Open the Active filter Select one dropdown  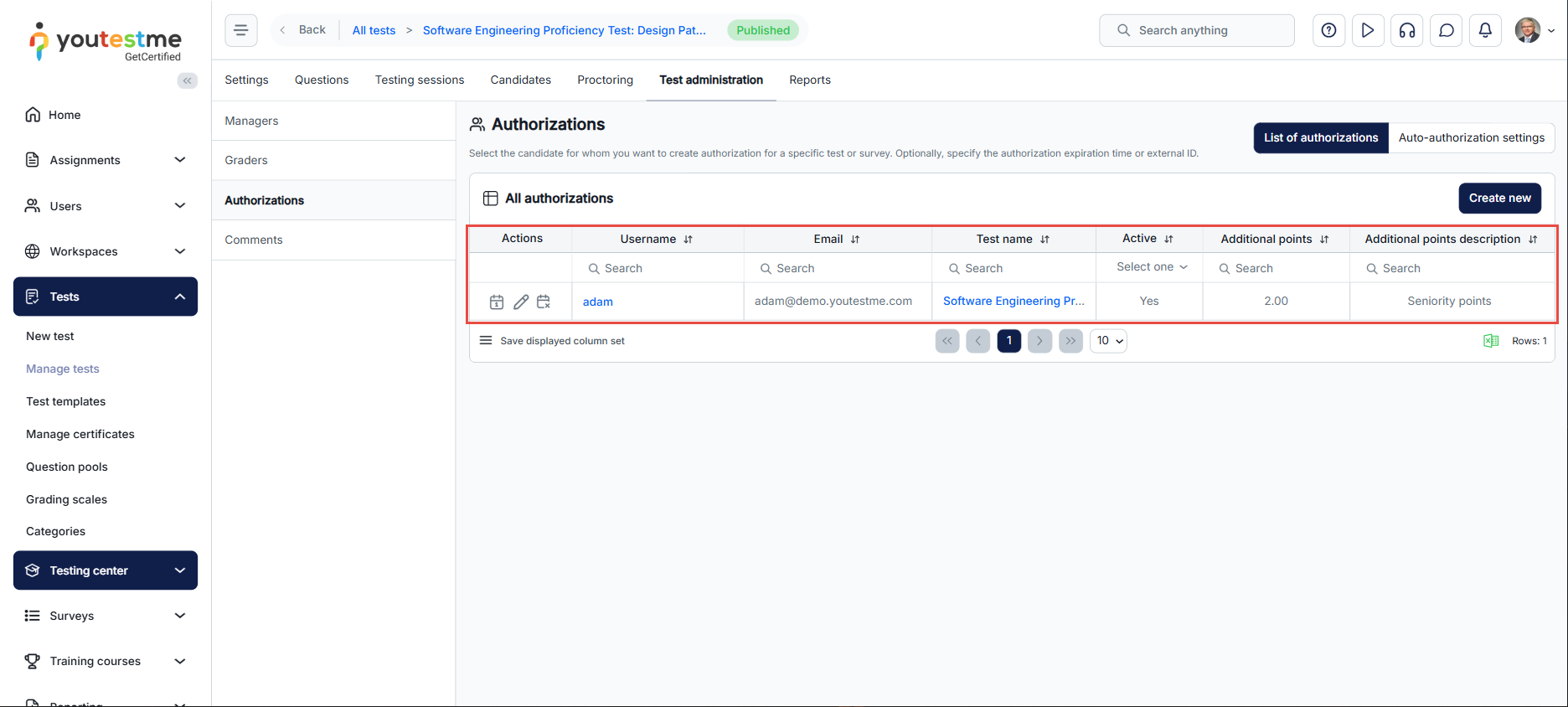click(1152, 267)
